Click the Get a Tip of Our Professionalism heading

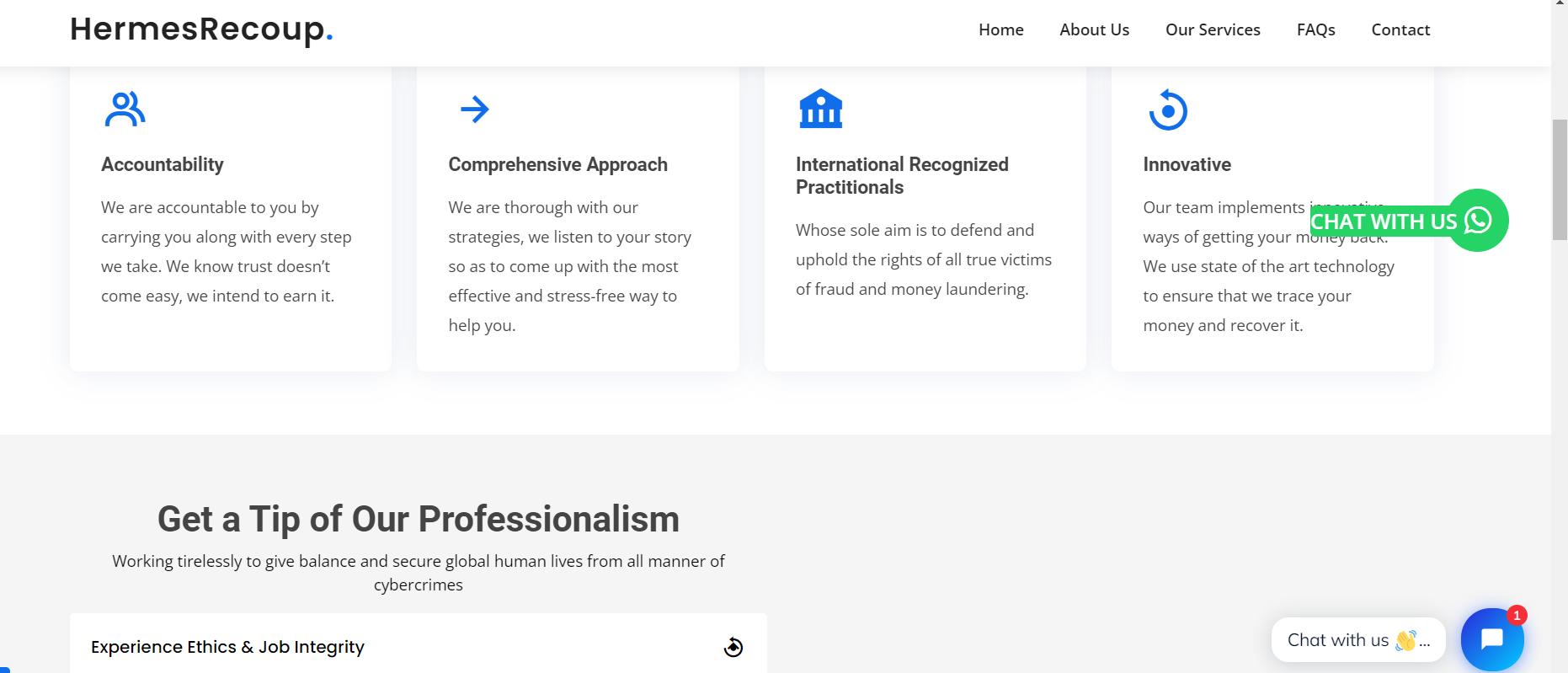pyautogui.click(x=418, y=519)
